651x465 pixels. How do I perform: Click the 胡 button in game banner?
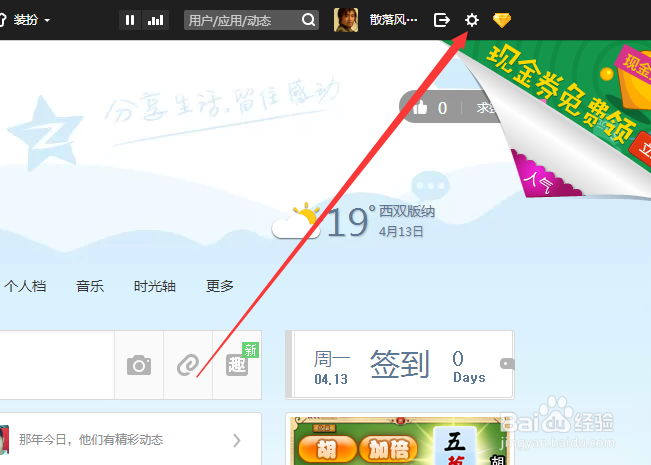tap(327, 449)
